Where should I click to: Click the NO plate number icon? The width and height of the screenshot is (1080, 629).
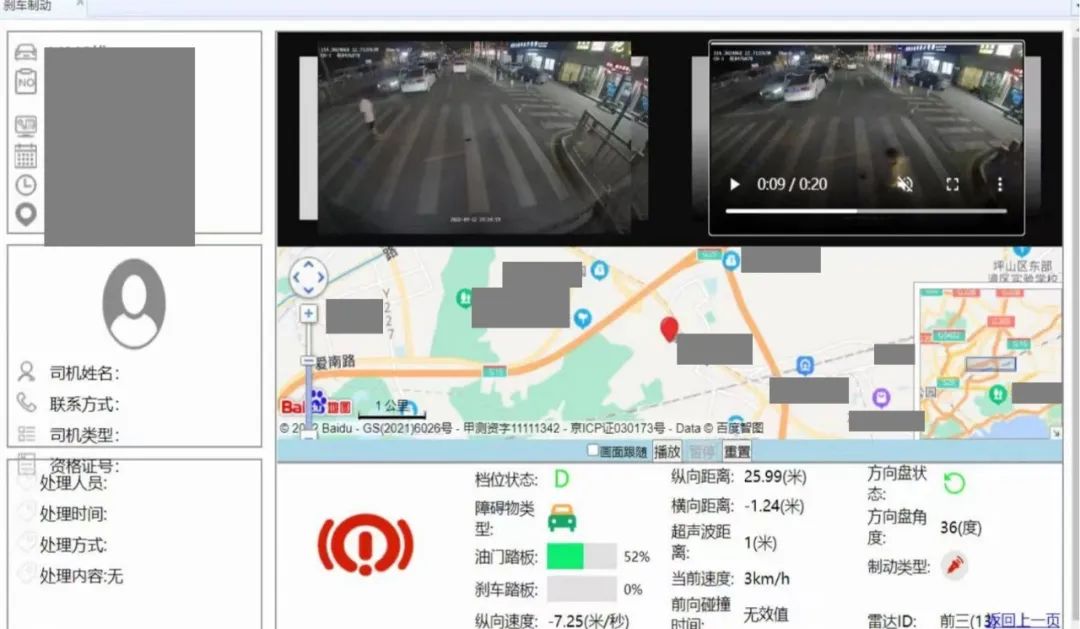click(x=26, y=81)
